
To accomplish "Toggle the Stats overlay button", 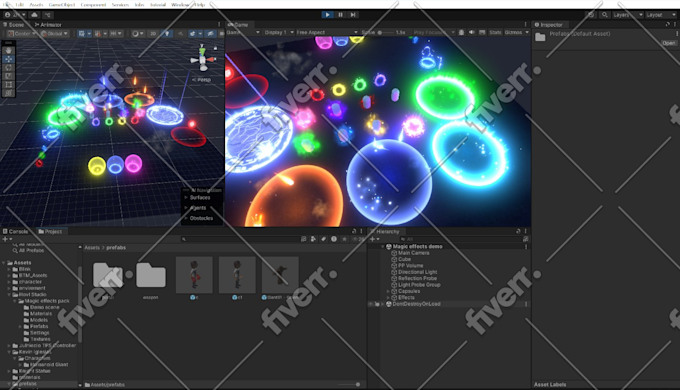I will [x=495, y=33].
